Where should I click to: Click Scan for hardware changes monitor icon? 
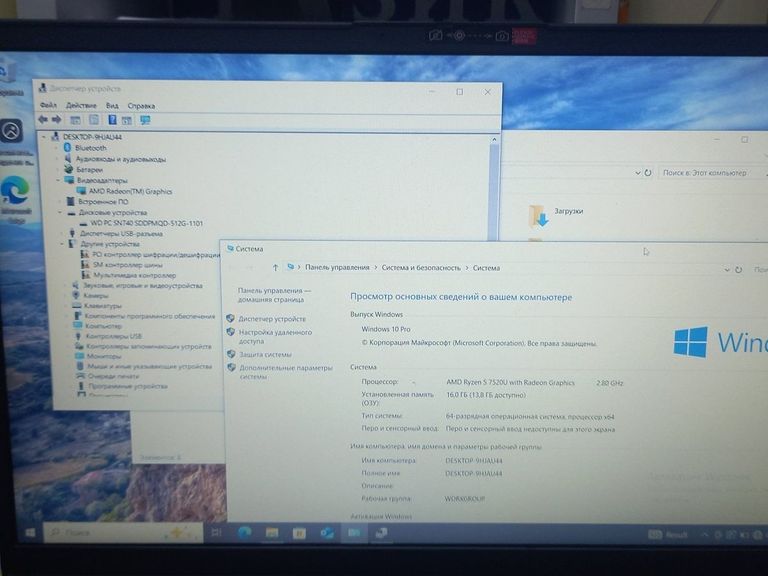[145, 120]
